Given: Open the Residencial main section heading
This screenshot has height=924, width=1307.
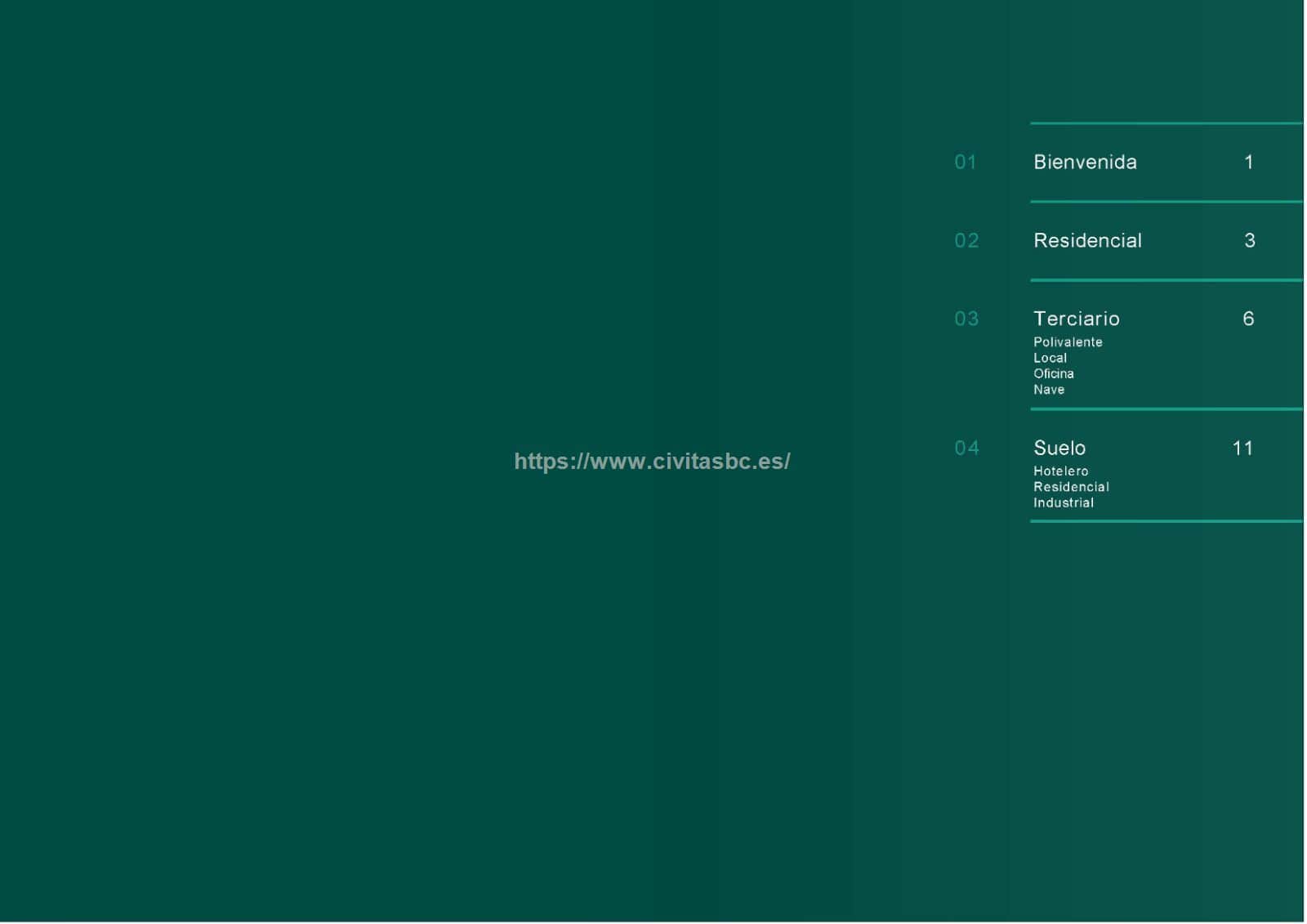Looking at the screenshot, I should [x=1087, y=241].
